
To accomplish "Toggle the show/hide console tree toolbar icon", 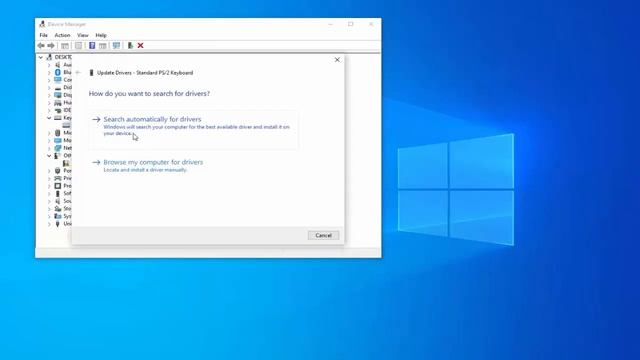I will [x=65, y=46].
